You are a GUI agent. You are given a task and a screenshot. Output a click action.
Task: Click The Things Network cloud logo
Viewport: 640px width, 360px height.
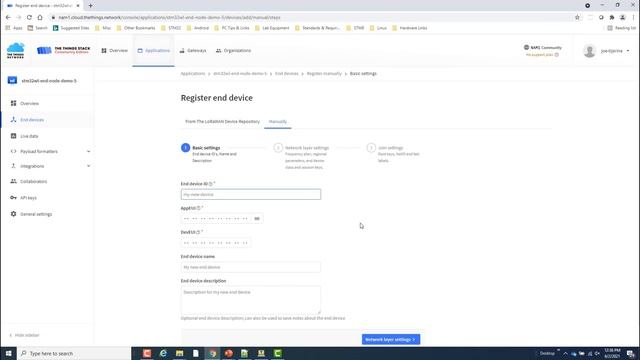16,50
